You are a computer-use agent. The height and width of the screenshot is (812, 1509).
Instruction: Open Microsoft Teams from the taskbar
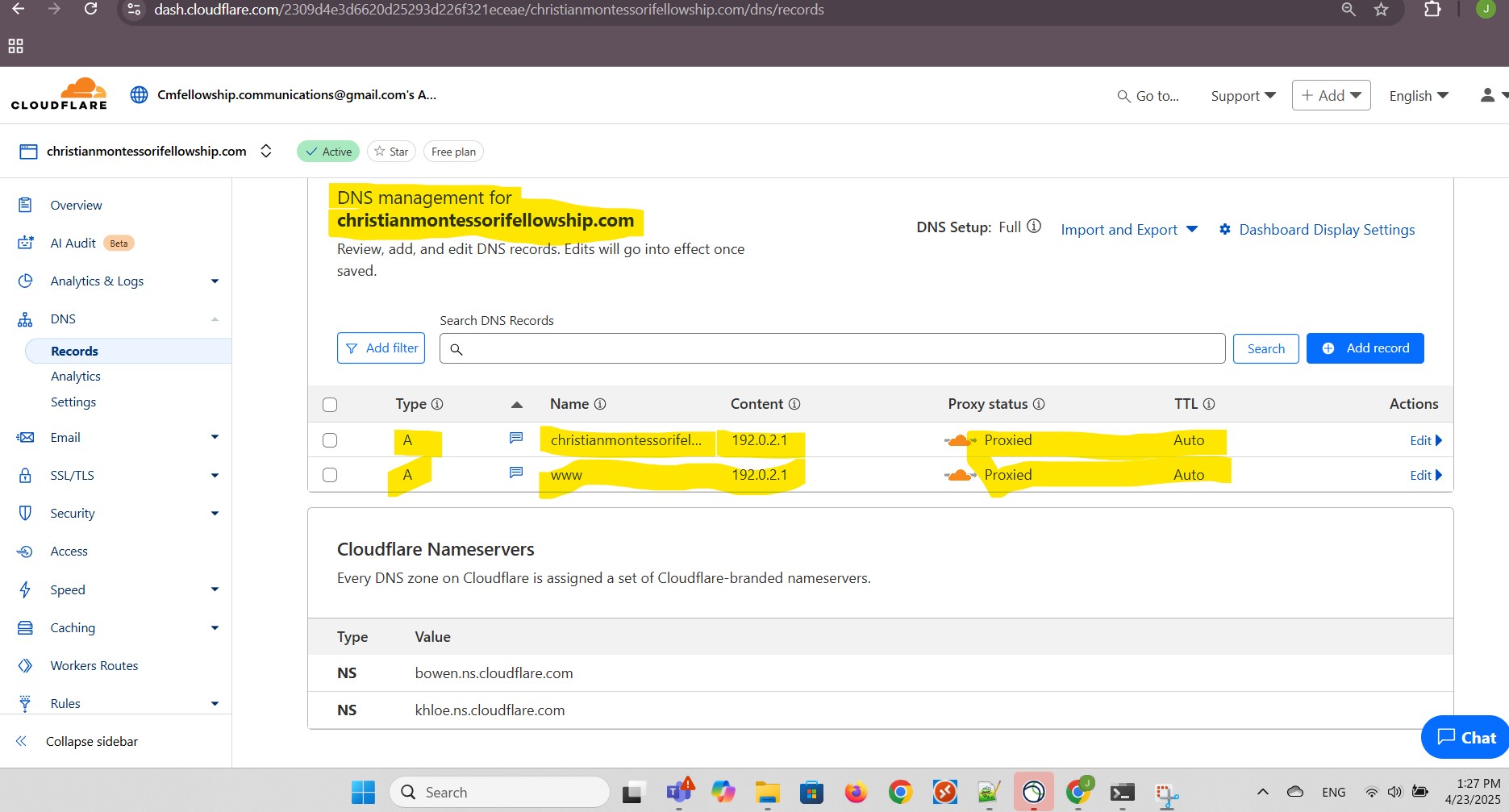679,792
